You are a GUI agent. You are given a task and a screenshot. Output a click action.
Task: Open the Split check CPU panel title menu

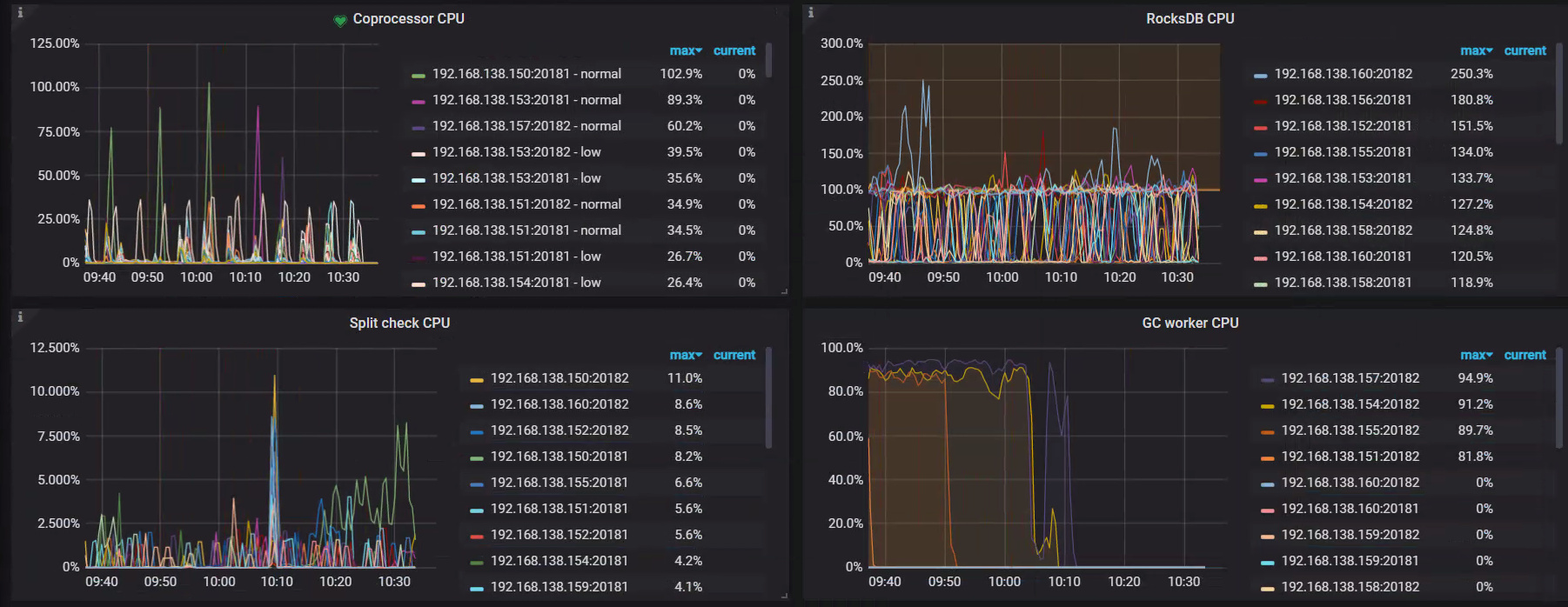point(399,324)
